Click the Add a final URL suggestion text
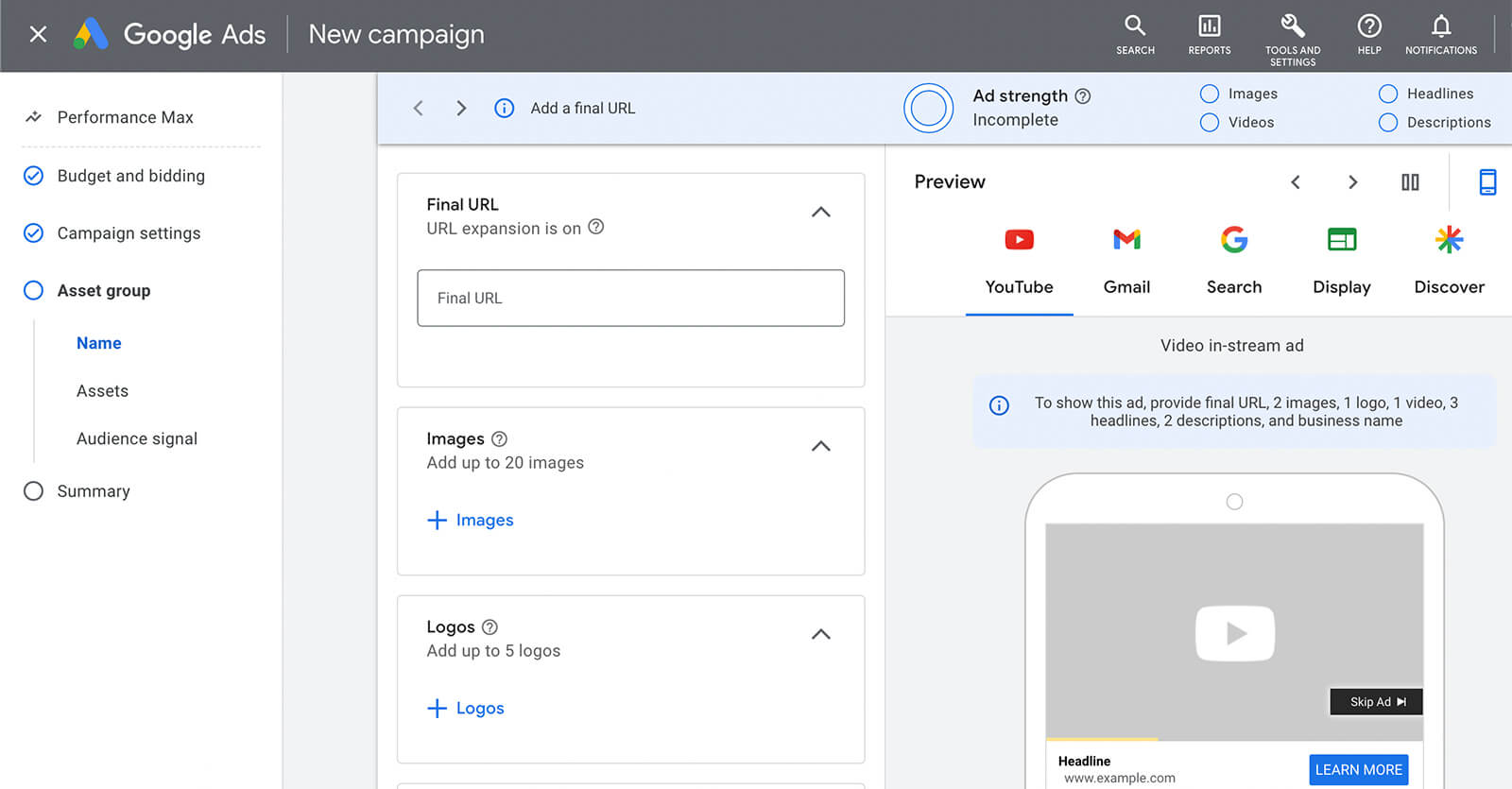Viewport: 1512px width, 789px height. coord(583,108)
